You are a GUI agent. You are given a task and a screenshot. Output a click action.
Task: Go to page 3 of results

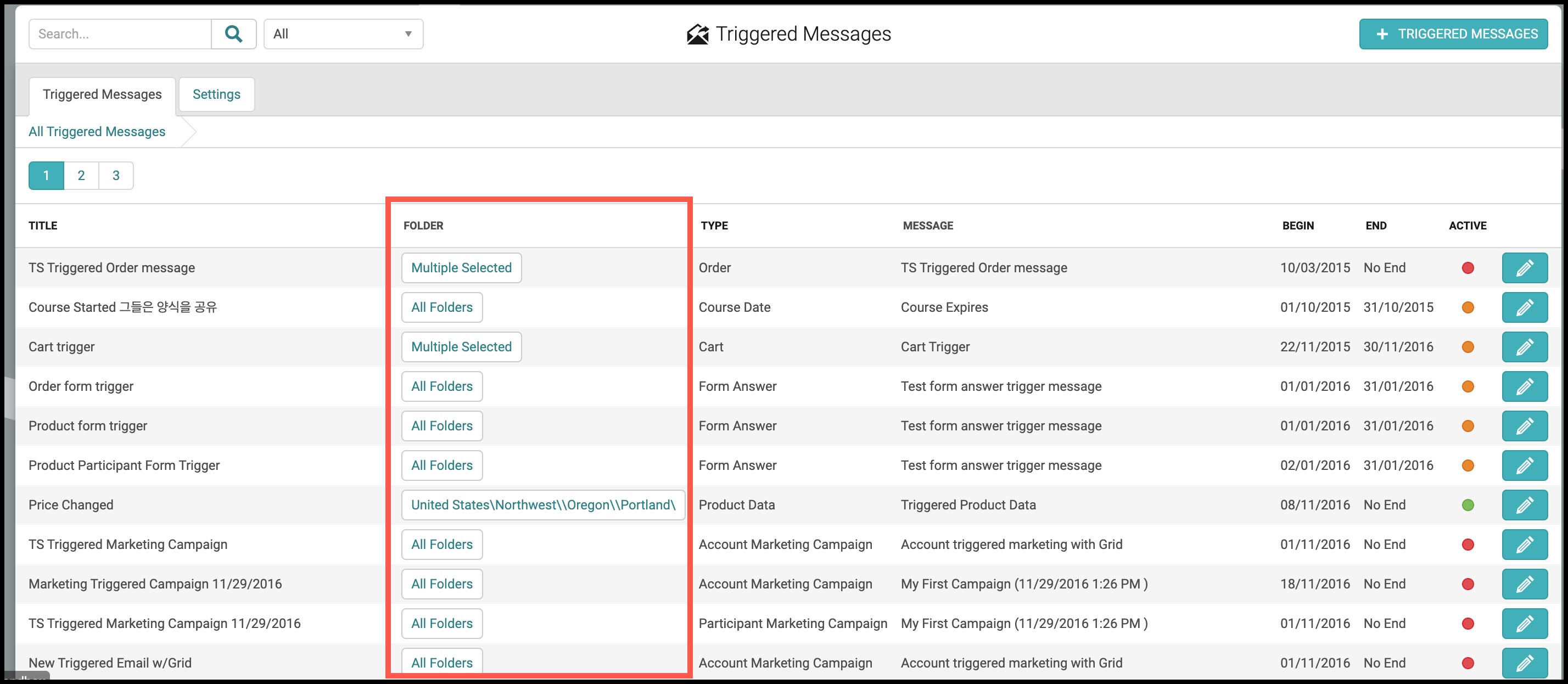(x=116, y=176)
